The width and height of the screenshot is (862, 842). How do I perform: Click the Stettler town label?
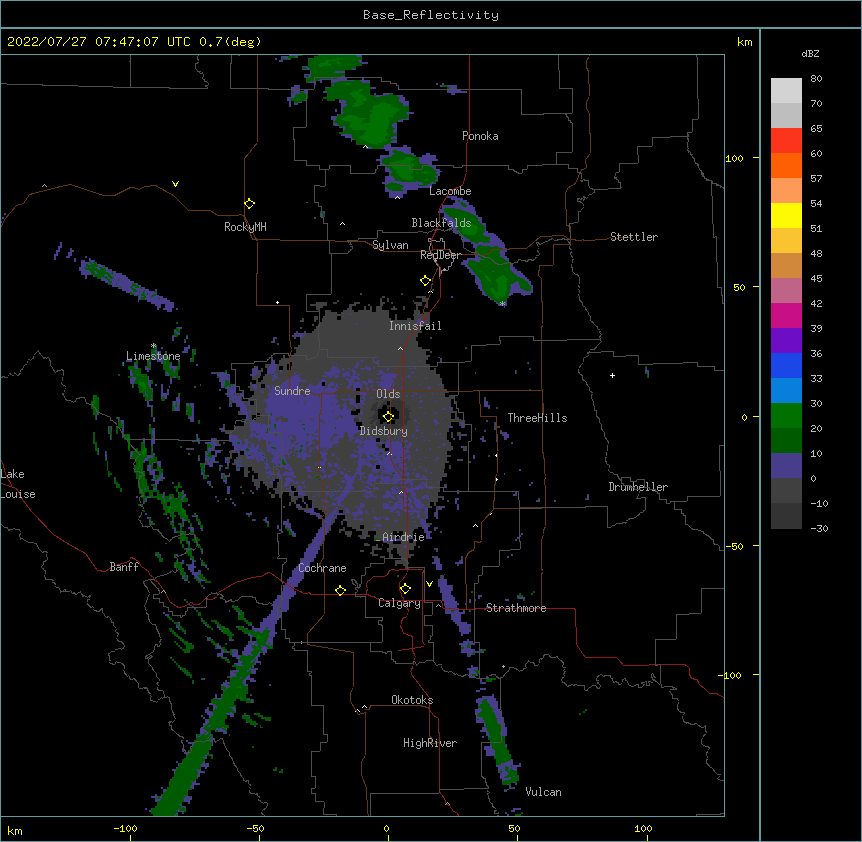pos(634,237)
